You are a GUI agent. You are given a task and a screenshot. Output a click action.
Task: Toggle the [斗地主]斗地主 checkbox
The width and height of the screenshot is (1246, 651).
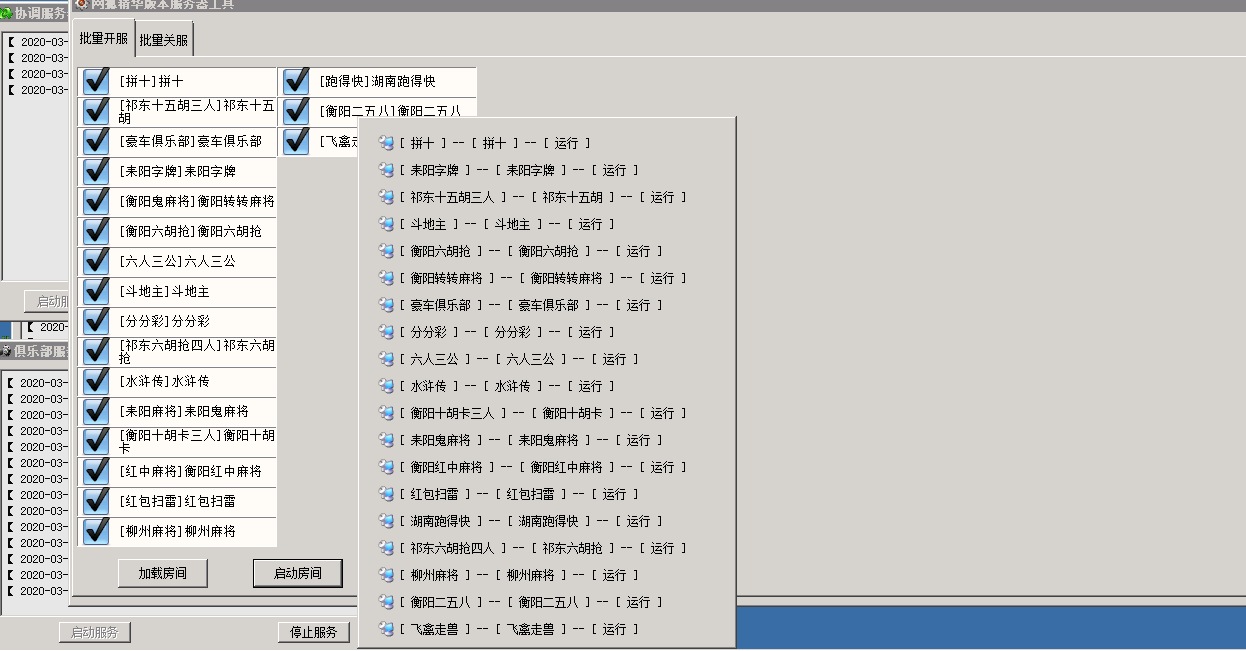(96, 292)
